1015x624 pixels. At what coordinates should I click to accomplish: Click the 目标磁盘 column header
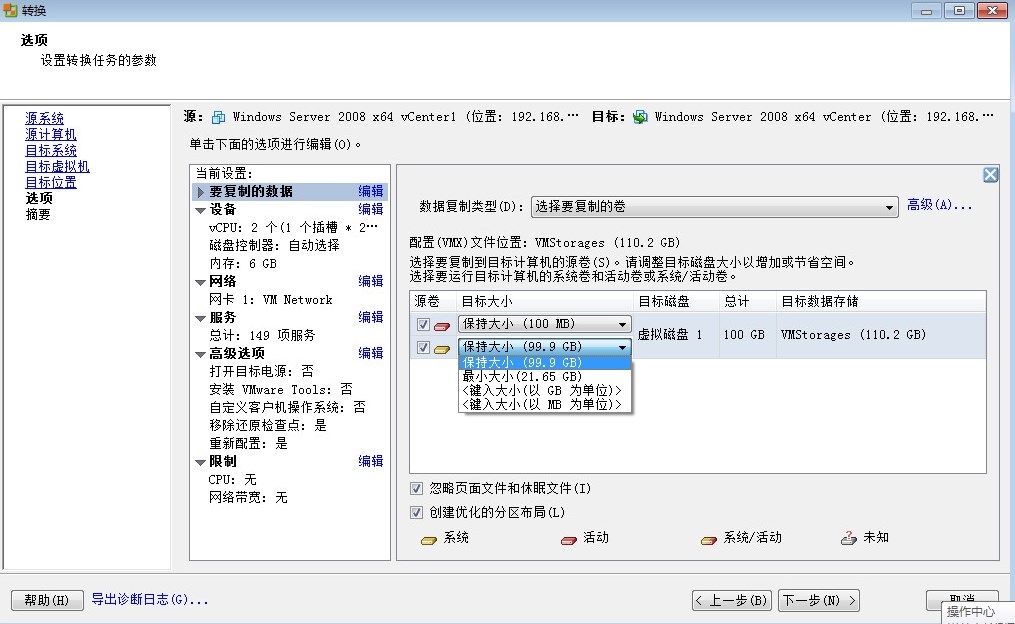coord(676,301)
